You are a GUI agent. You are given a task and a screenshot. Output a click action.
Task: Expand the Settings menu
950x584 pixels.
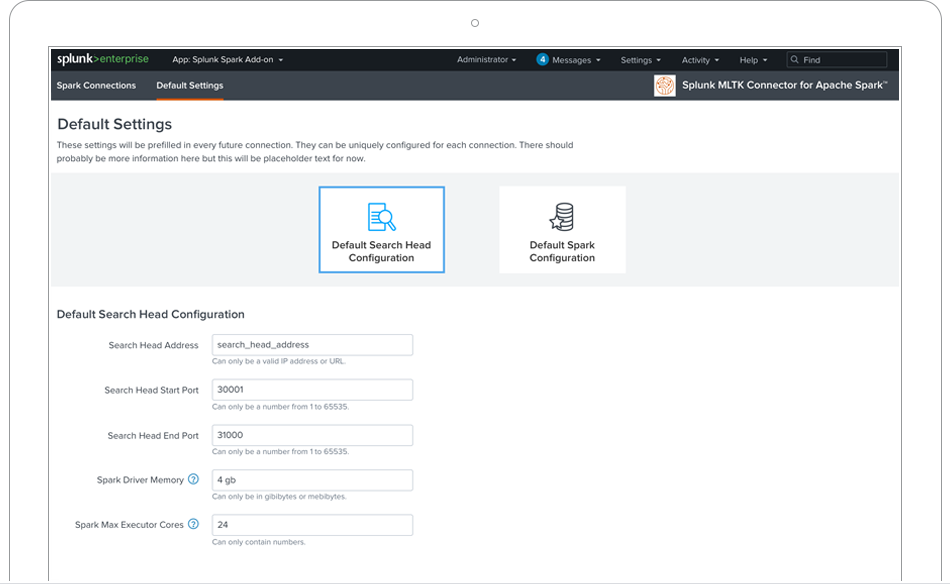click(x=640, y=60)
